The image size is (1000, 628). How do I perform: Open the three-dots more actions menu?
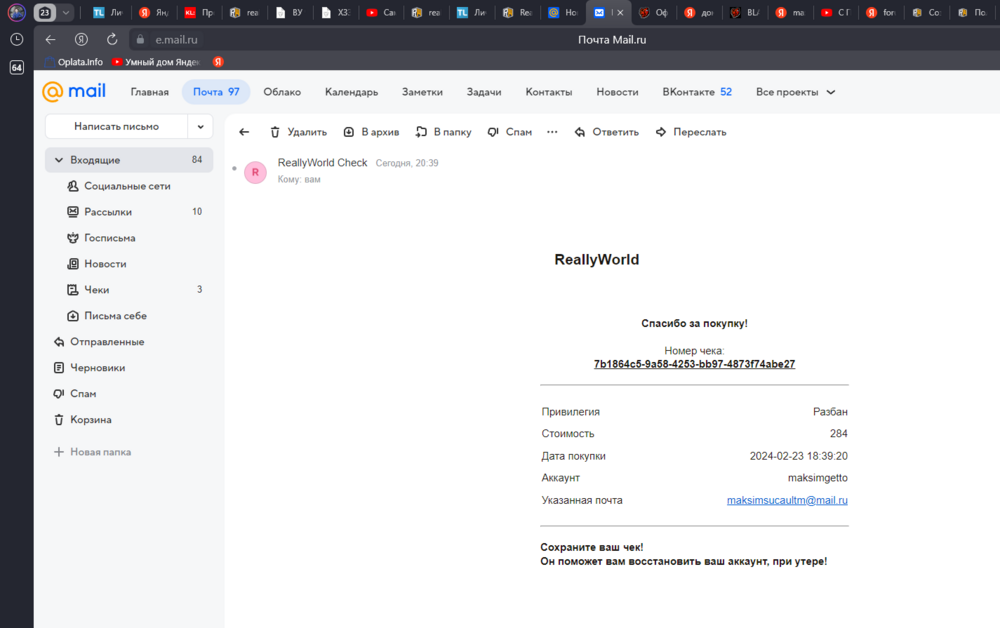tap(552, 132)
